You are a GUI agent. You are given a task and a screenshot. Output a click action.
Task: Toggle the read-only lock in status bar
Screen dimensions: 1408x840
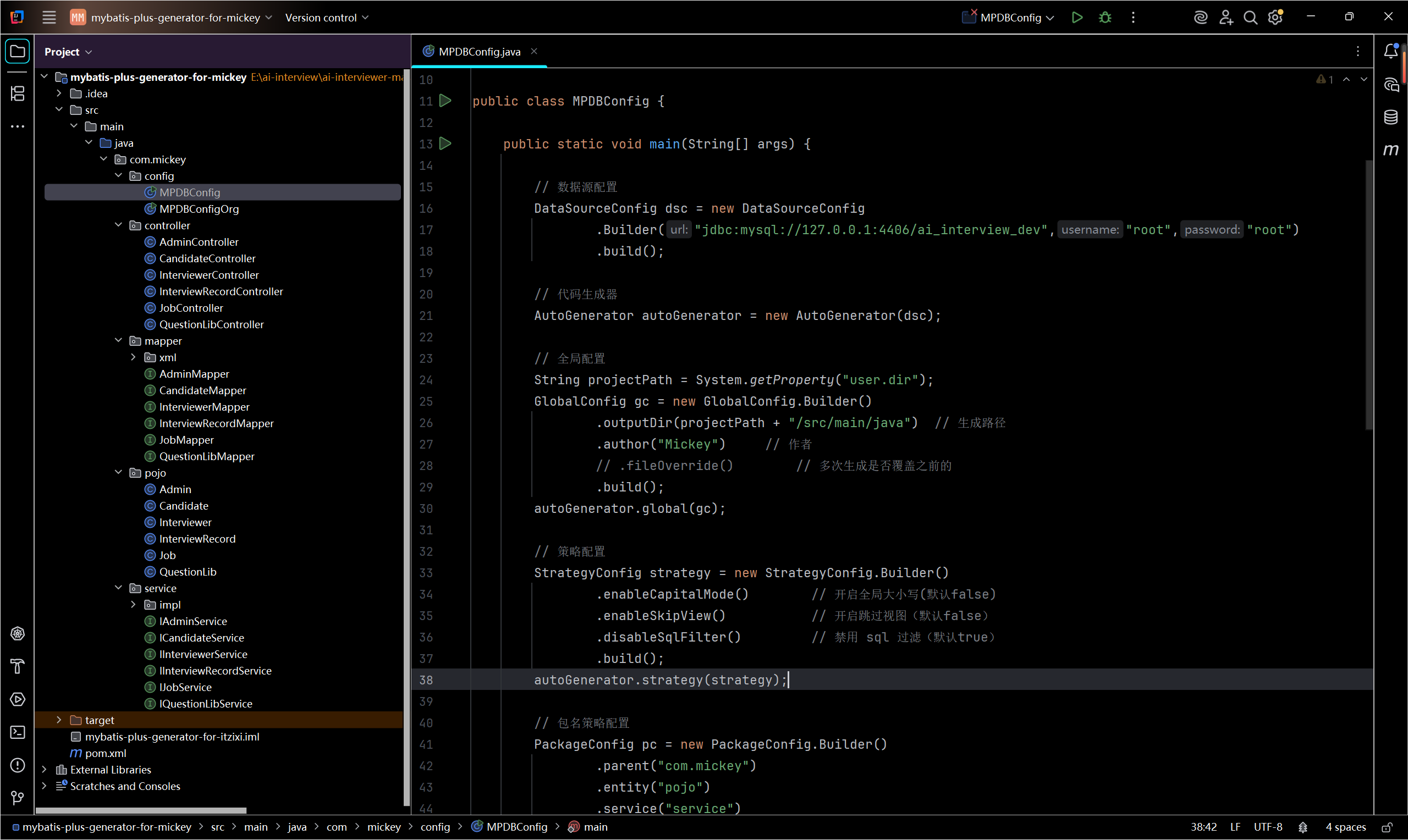1387,827
